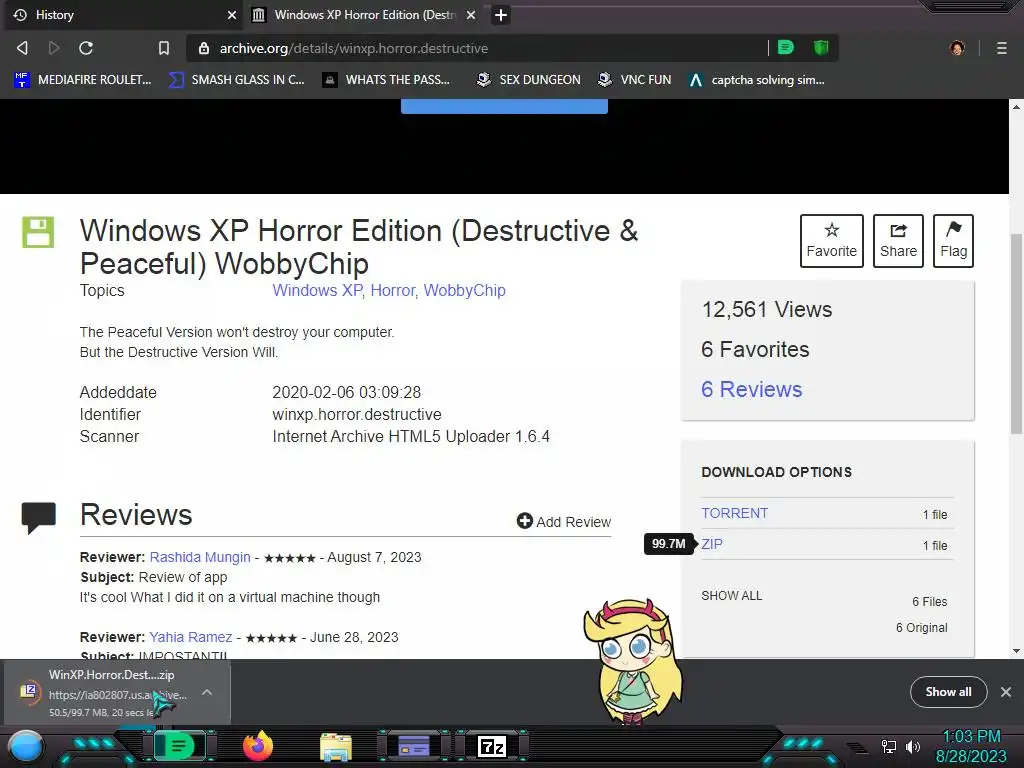
Task: Switch to the History tab
Action: point(123,15)
